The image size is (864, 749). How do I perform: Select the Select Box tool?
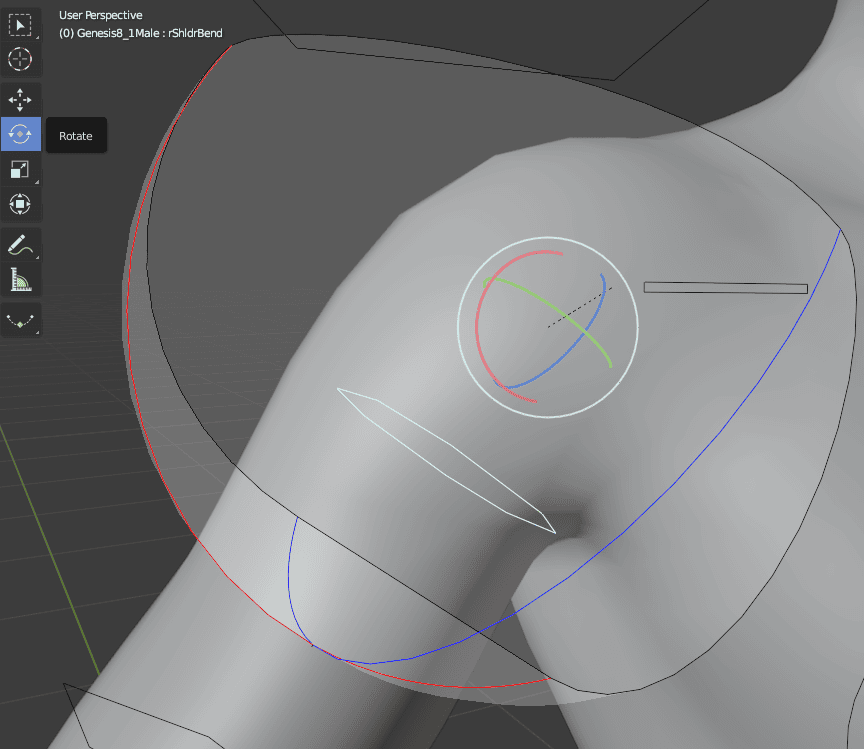tap(21, 25)
